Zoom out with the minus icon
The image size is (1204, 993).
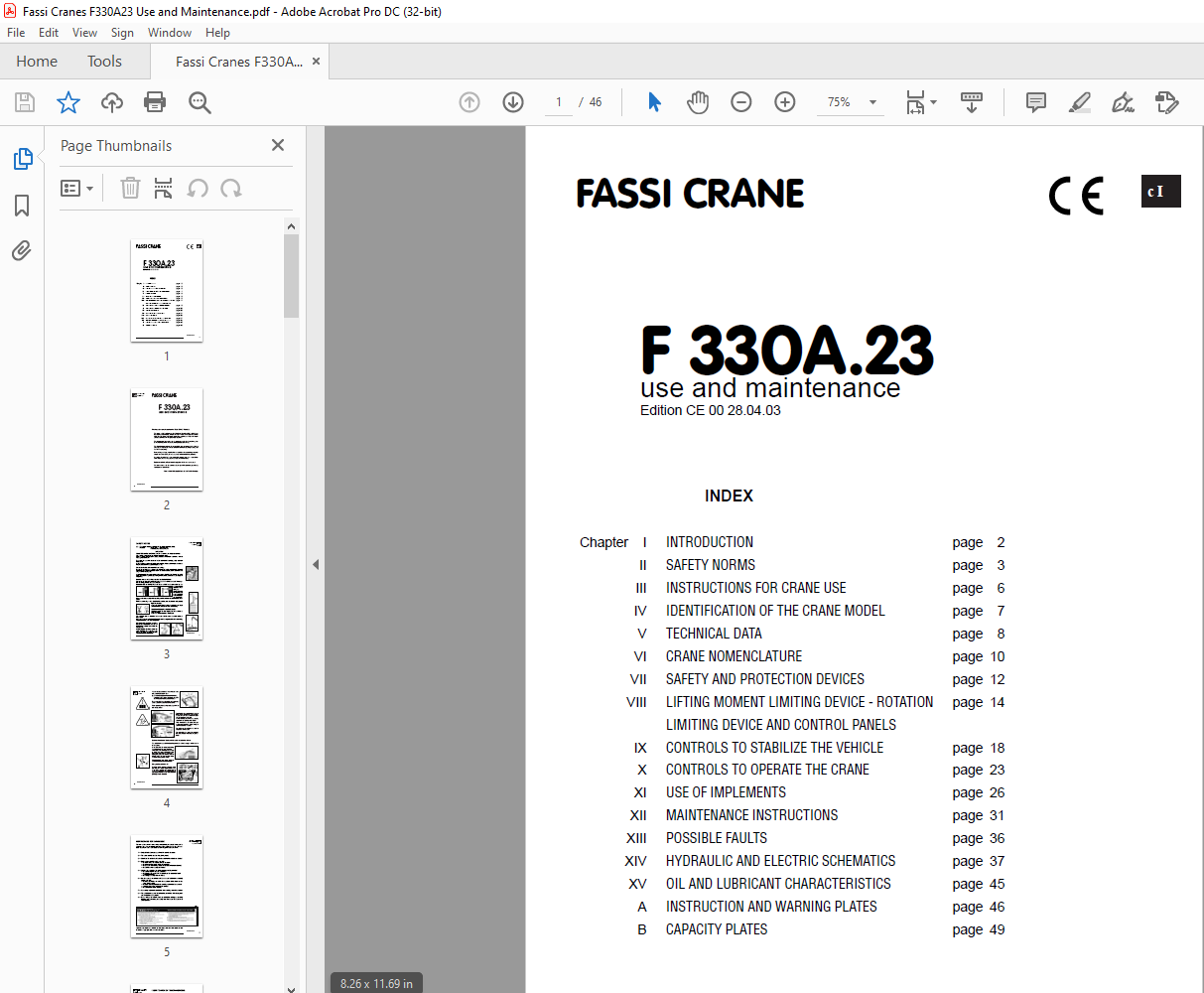741,102
